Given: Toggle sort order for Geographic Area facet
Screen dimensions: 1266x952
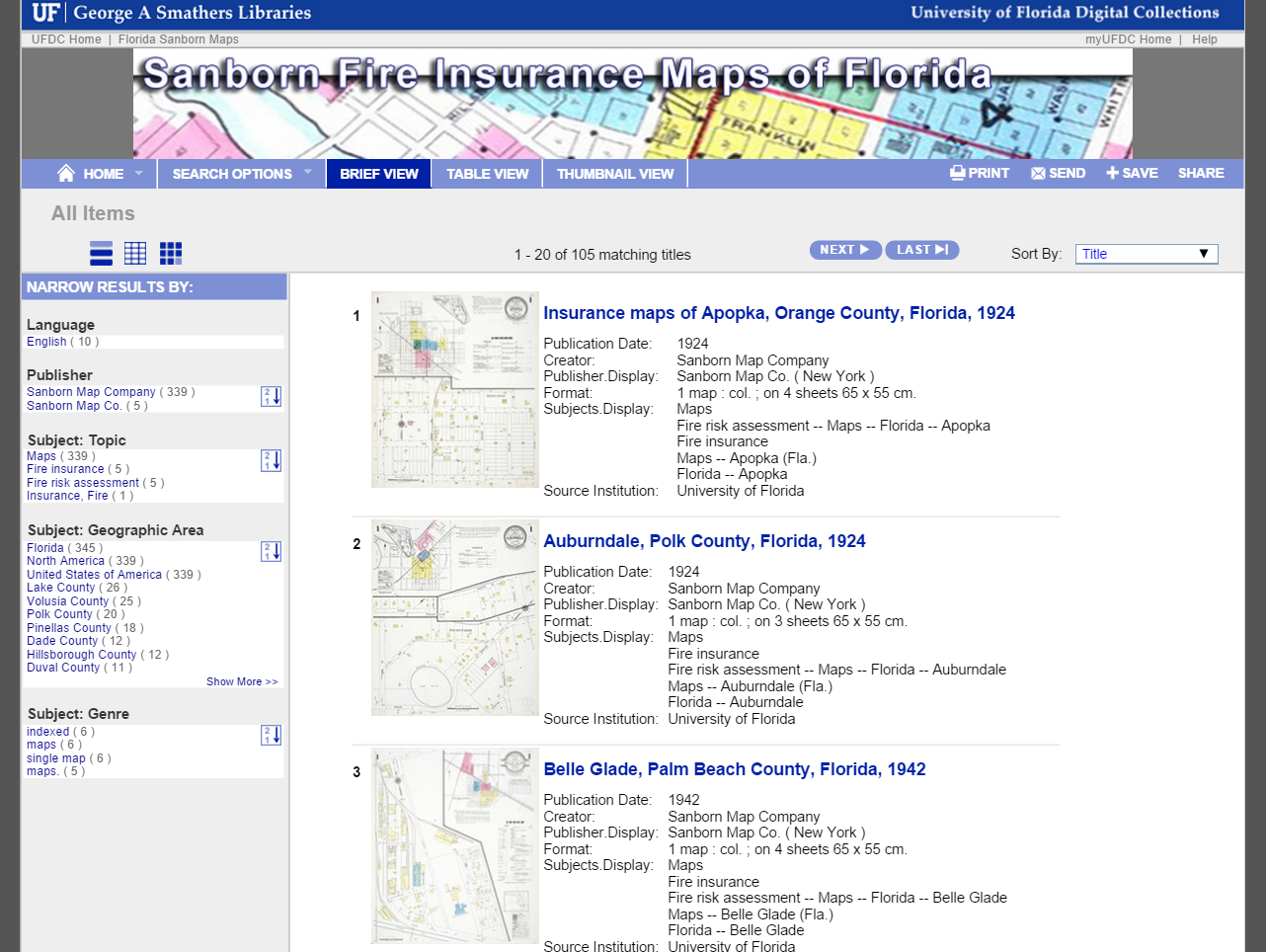Looking at the screenshot, I should coord(271,553).
